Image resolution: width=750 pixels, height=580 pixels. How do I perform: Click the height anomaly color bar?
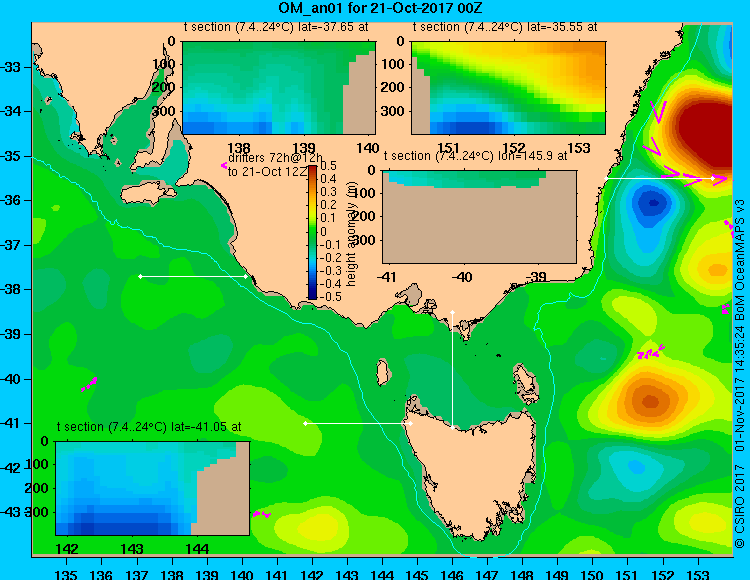pyautogui.click(x=312, y=232)
